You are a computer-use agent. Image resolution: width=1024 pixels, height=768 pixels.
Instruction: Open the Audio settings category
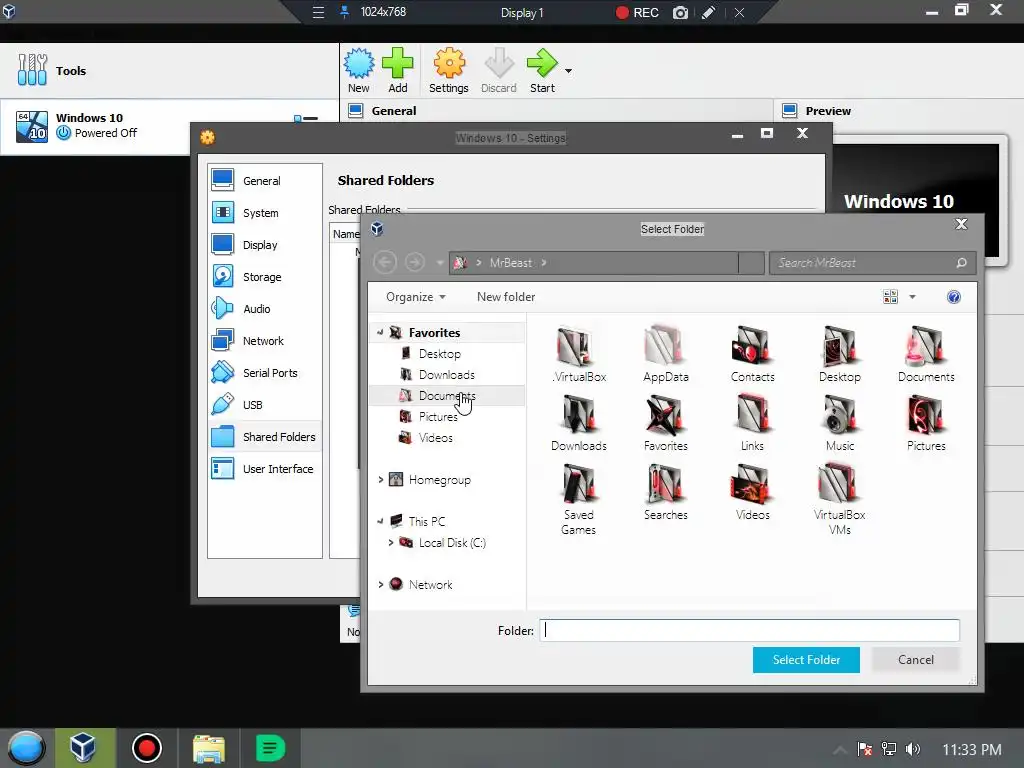tap(264, 308)
